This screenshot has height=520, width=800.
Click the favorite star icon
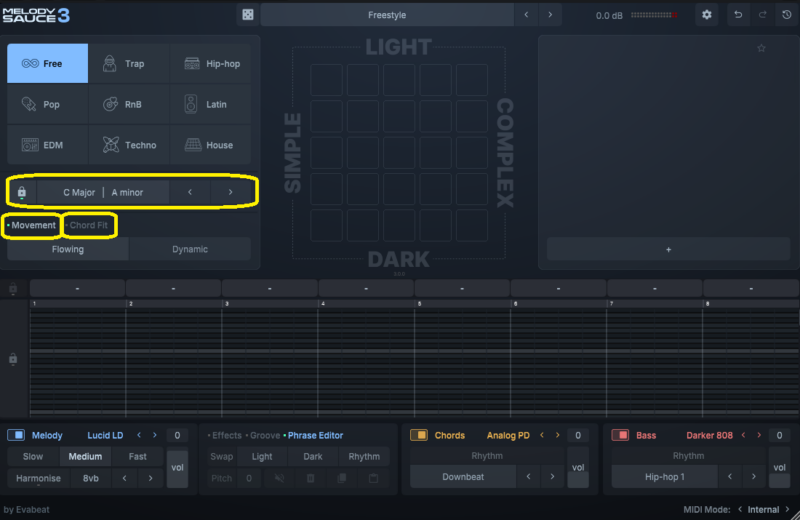[761, 48]
